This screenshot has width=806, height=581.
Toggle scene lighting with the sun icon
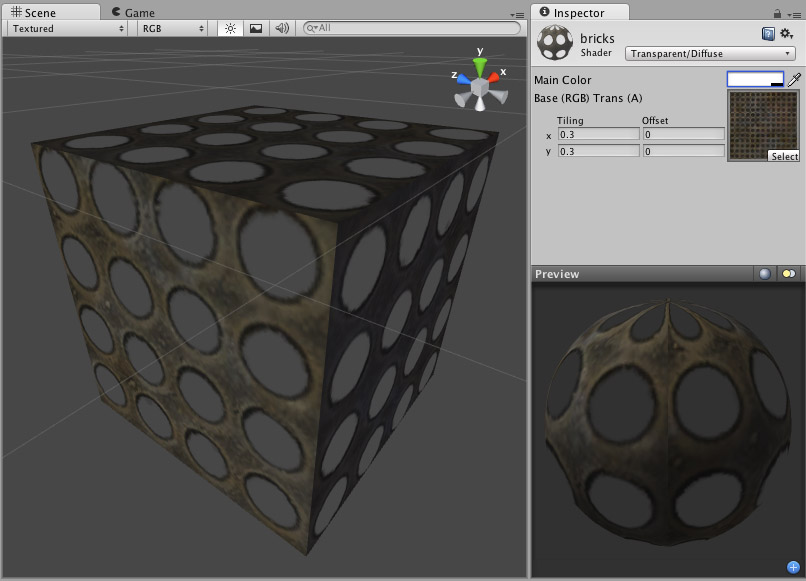click(229, 28)
